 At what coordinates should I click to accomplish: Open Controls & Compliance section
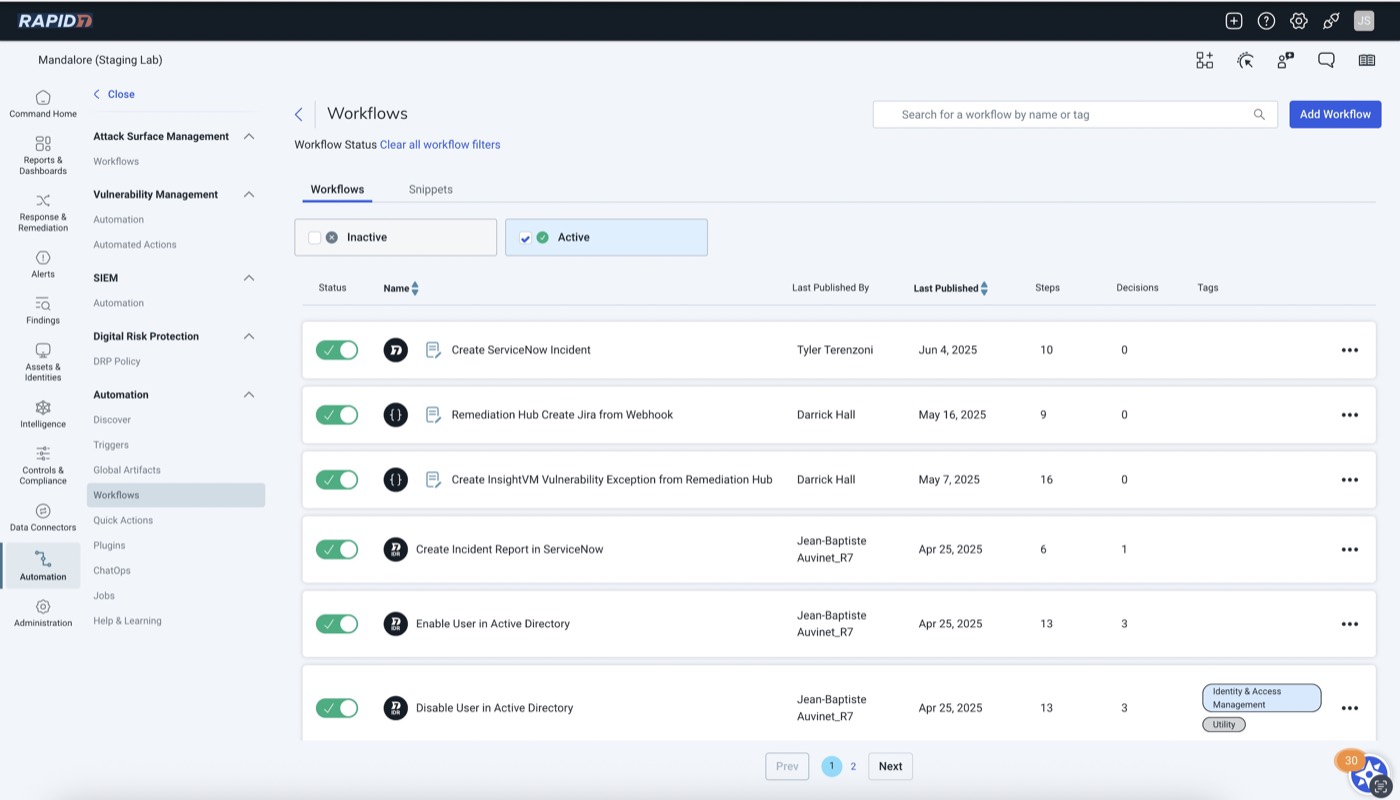pos(43,466)
